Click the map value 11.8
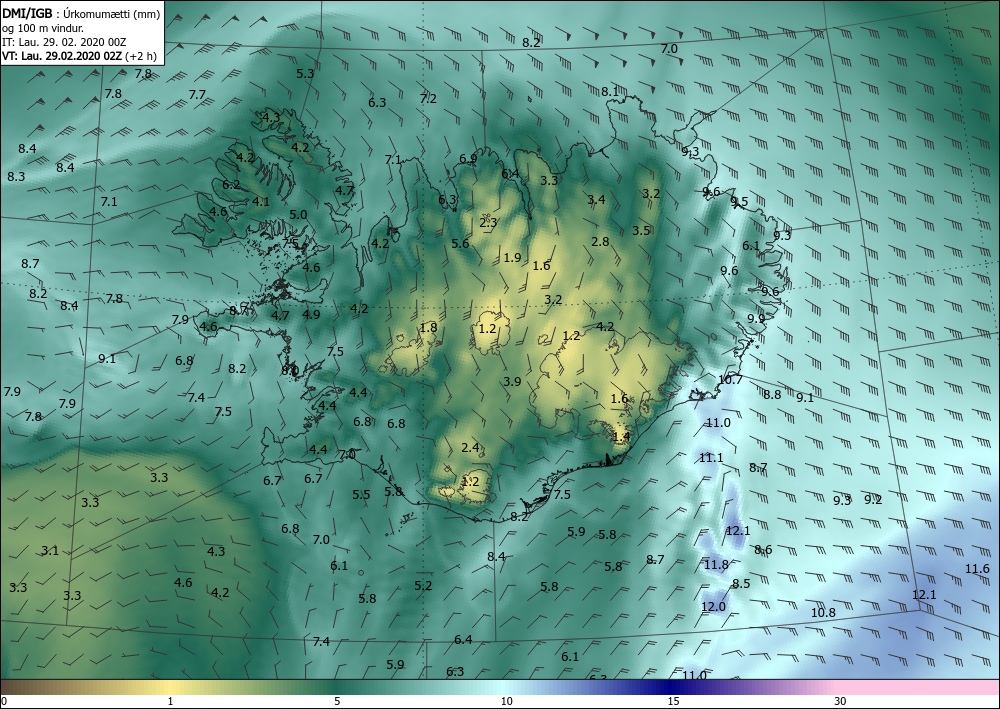 (716, 564)
